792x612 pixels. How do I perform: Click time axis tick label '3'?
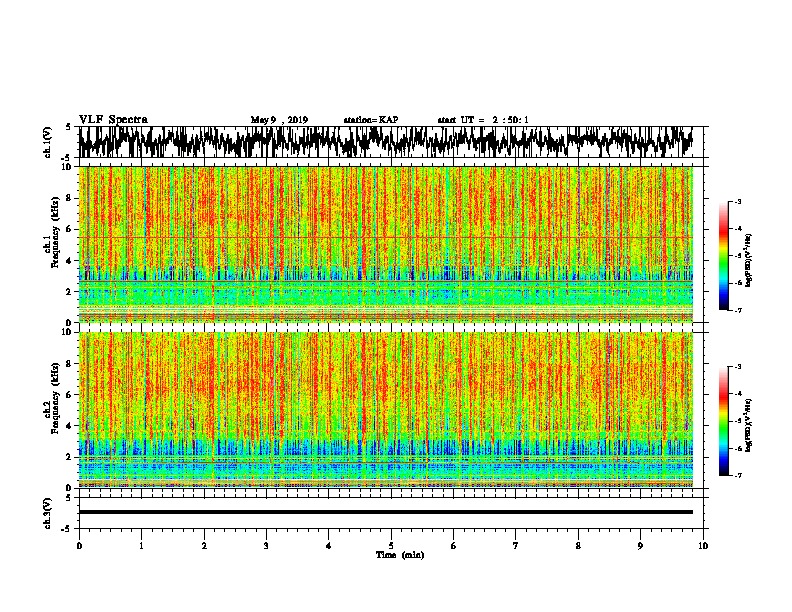(266, 545)
